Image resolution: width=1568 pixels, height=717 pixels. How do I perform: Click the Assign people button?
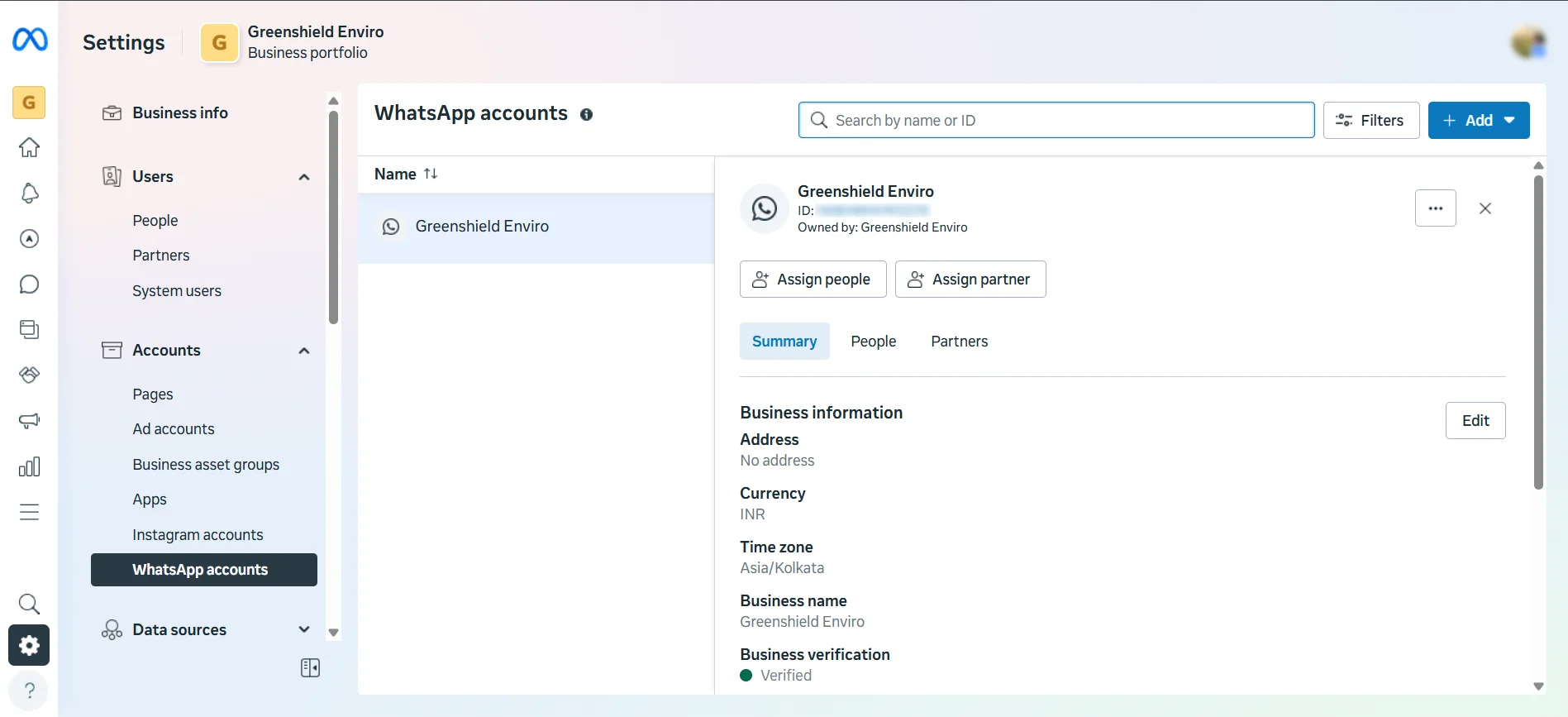pyautogui.click(x=813, y=280)
